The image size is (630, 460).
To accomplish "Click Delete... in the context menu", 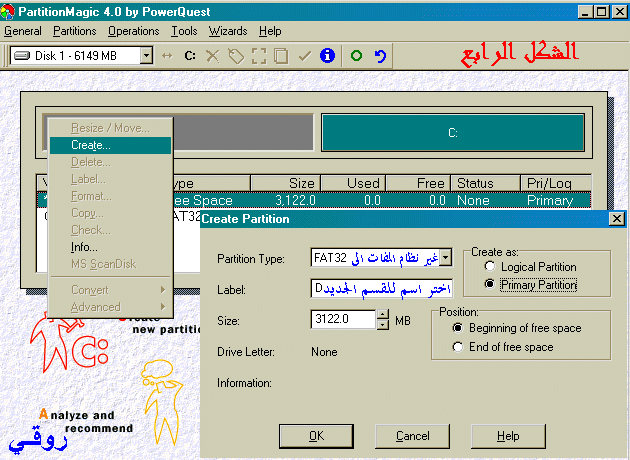I will (110, 162).
